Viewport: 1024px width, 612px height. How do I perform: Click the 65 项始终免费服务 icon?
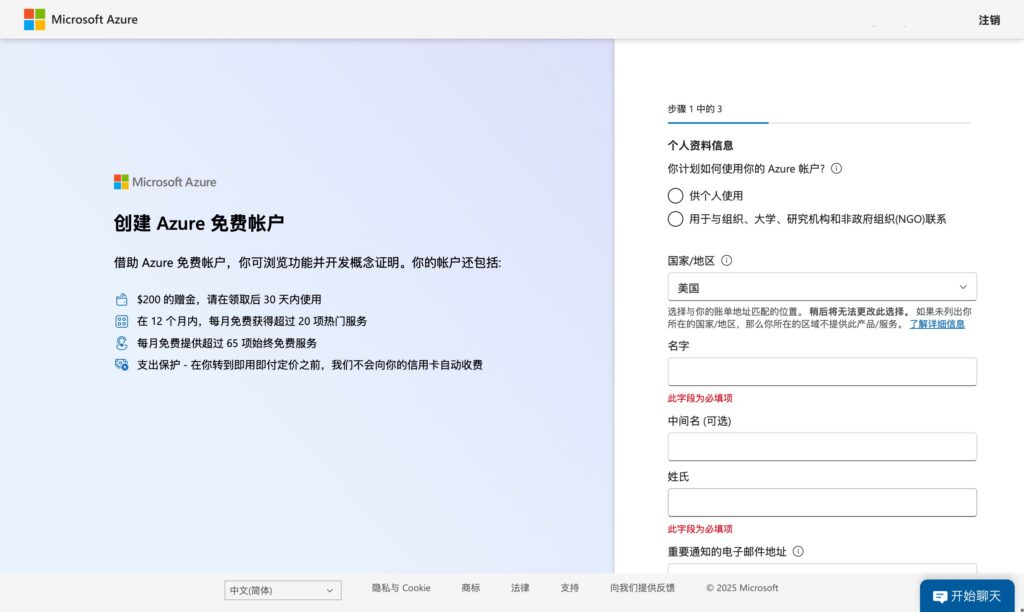pyautogui.click(x=121, y=343)
